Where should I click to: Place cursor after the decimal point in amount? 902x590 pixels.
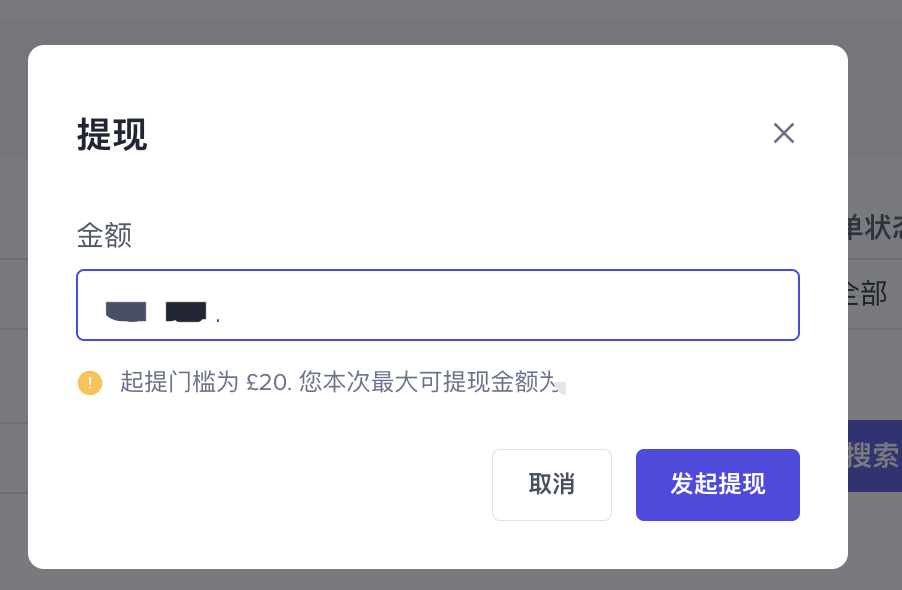pos(223,312)
